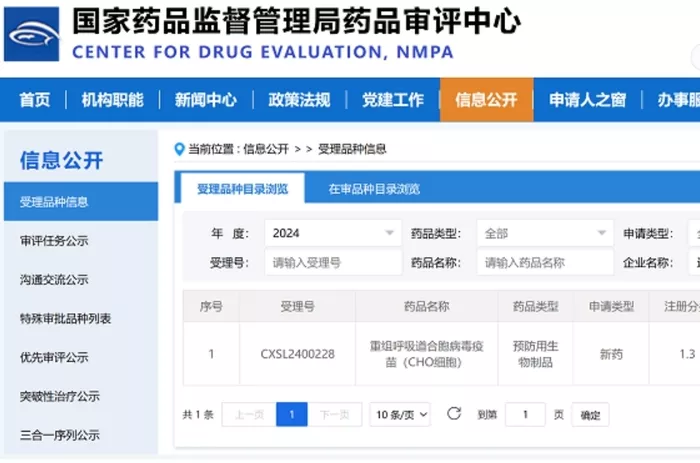Click the 确定 button in pagination

[x=590, y=415]
